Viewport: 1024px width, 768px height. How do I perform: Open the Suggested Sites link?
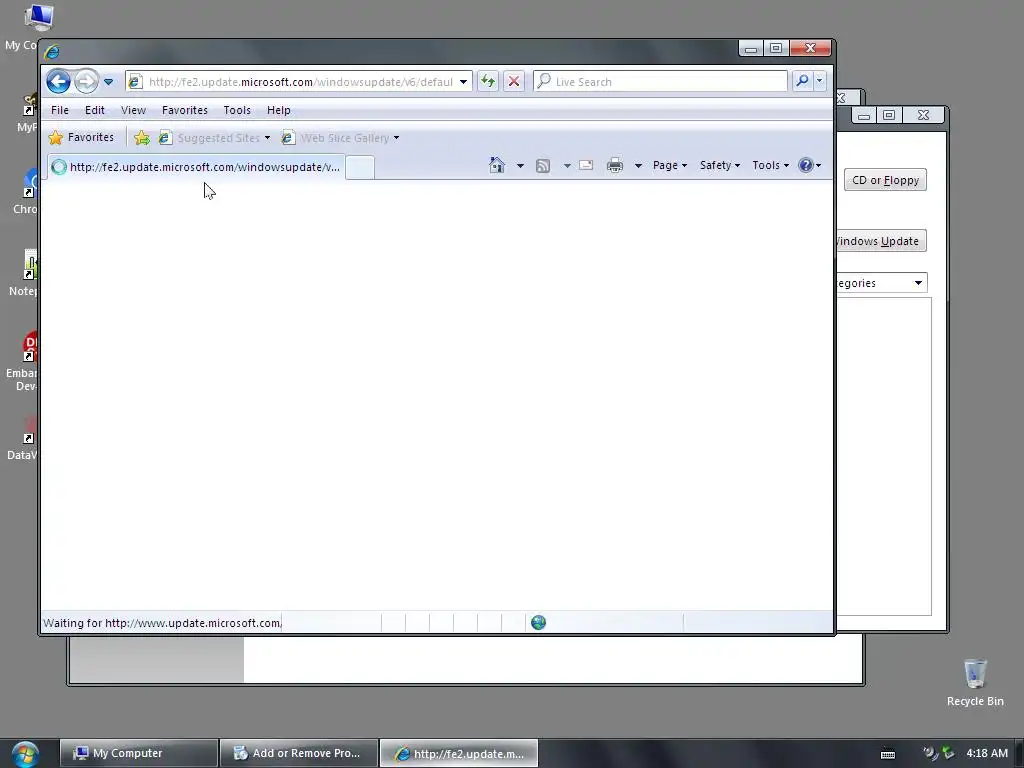(214, 138)
